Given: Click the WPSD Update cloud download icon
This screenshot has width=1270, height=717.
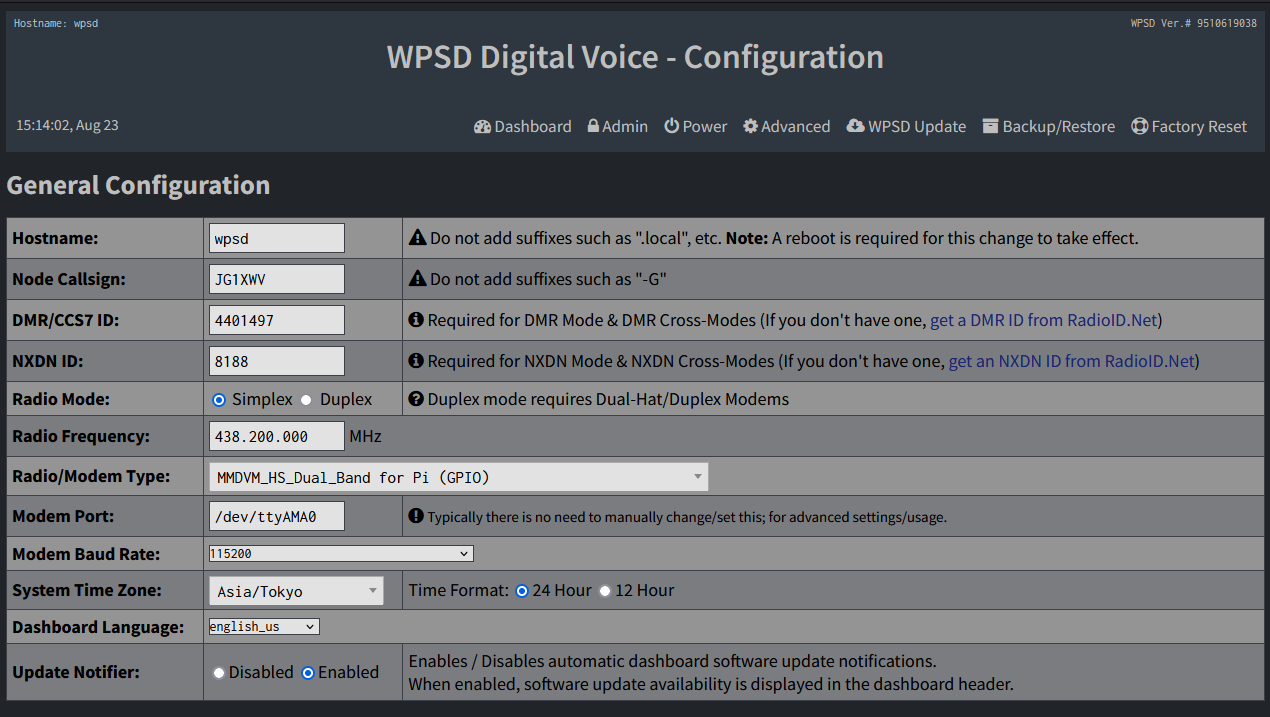Looking at the screenshot, I should coord(855,126).
